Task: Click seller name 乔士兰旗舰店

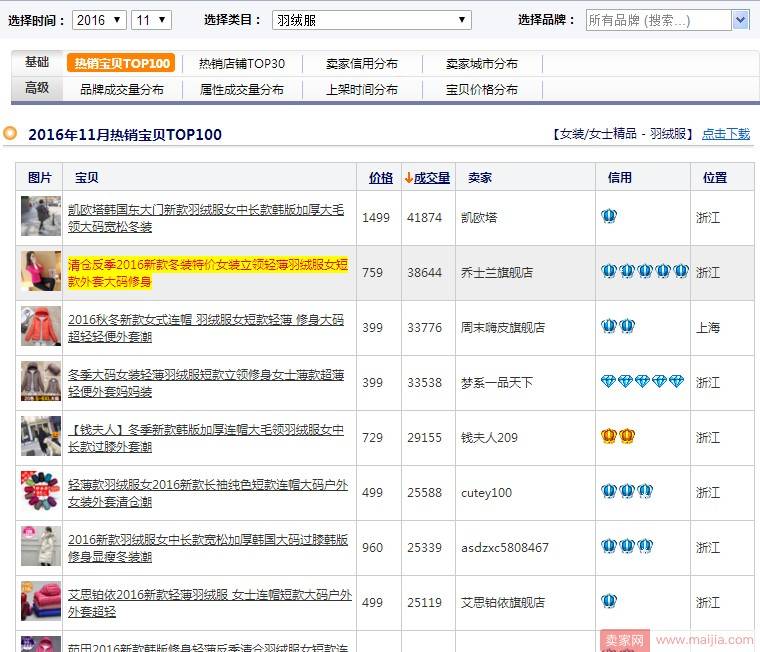Action: 497,272
